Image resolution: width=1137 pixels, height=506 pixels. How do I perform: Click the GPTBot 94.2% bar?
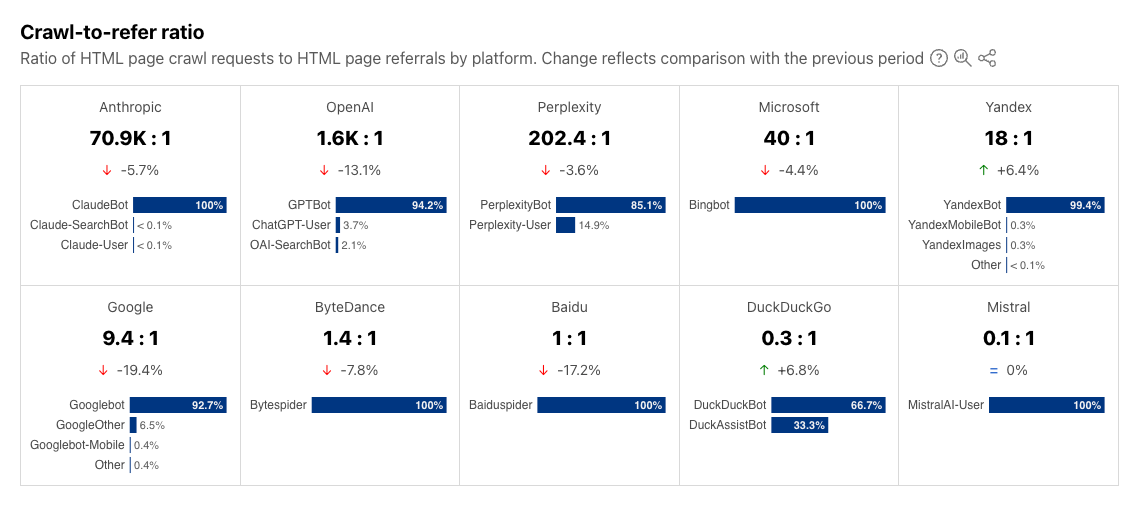(x=391, y=205)
